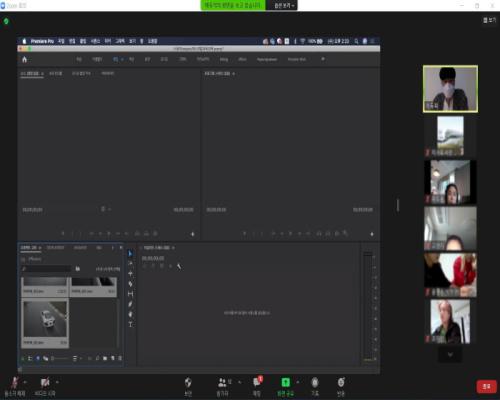This screenshot has width=500, height=400.
Task: Click the Zoom encryption green shield icon
Action: click(x=6, y=21)
